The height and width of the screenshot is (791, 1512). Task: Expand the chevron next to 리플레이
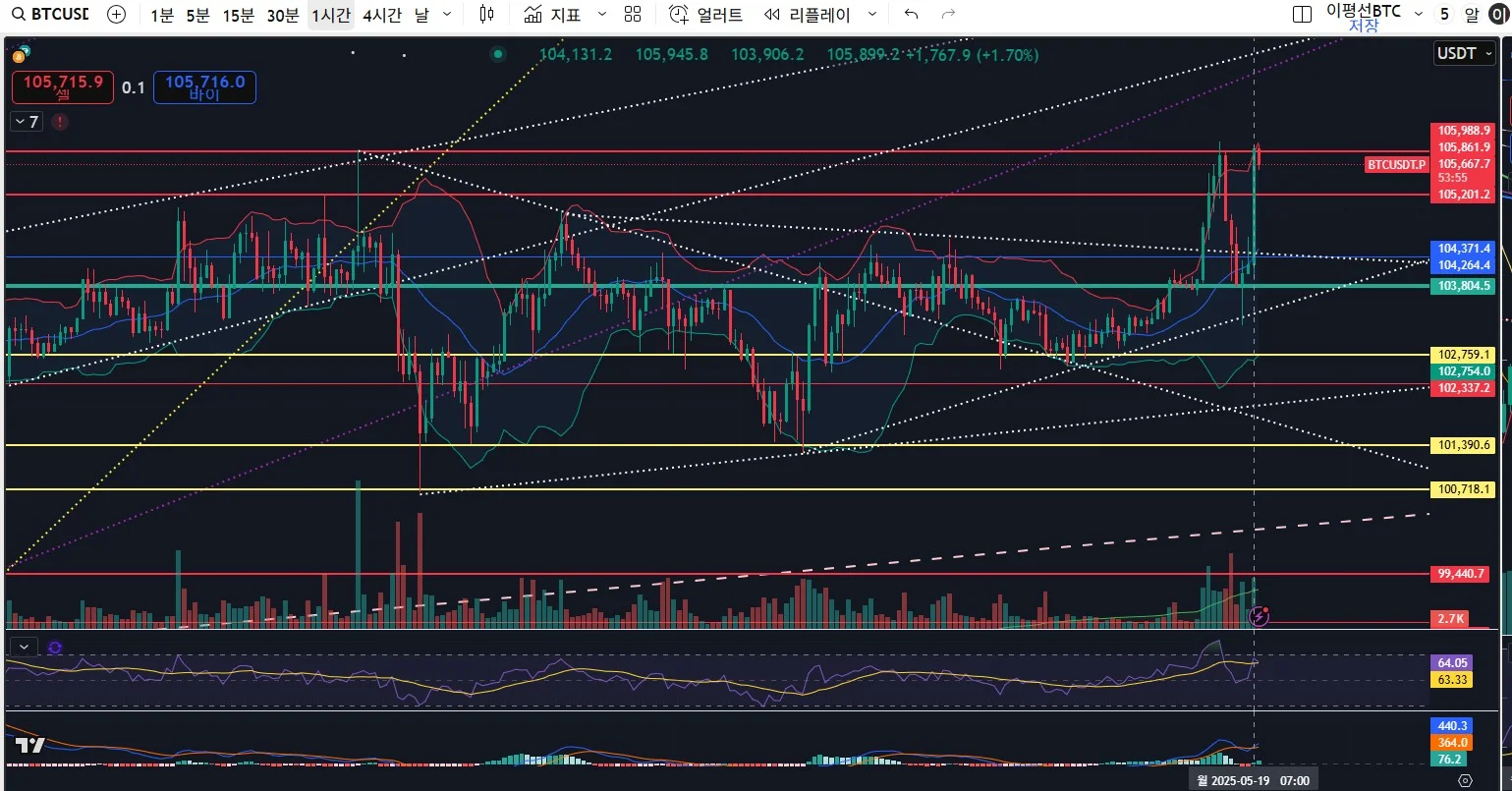[872, 15]
